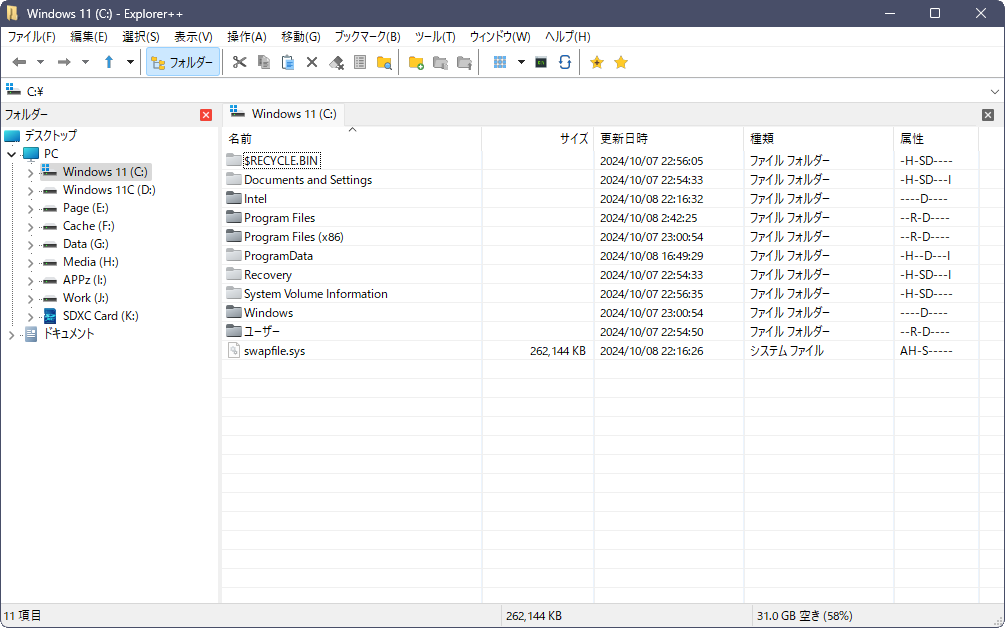Open the Properties list icon

pyautogui.click(x=360, y=62)
